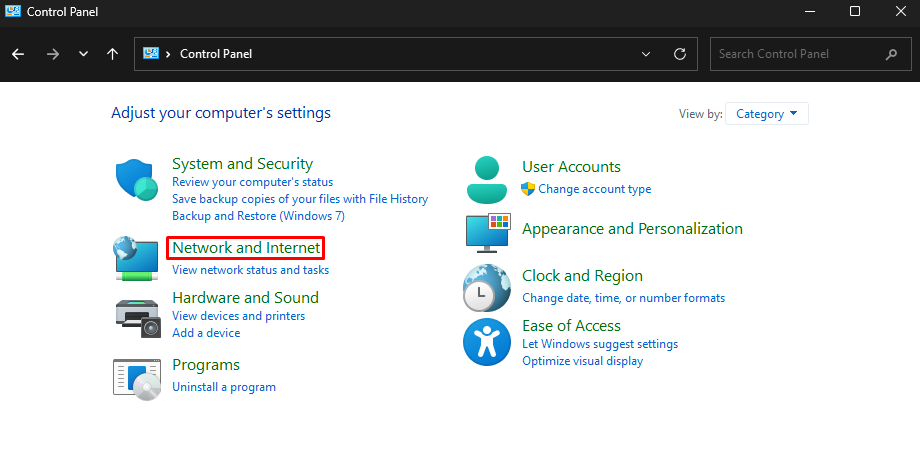The height and width of the screenshot is (457, 920).
Task: Click View network status and tasks
Action: 251,270
